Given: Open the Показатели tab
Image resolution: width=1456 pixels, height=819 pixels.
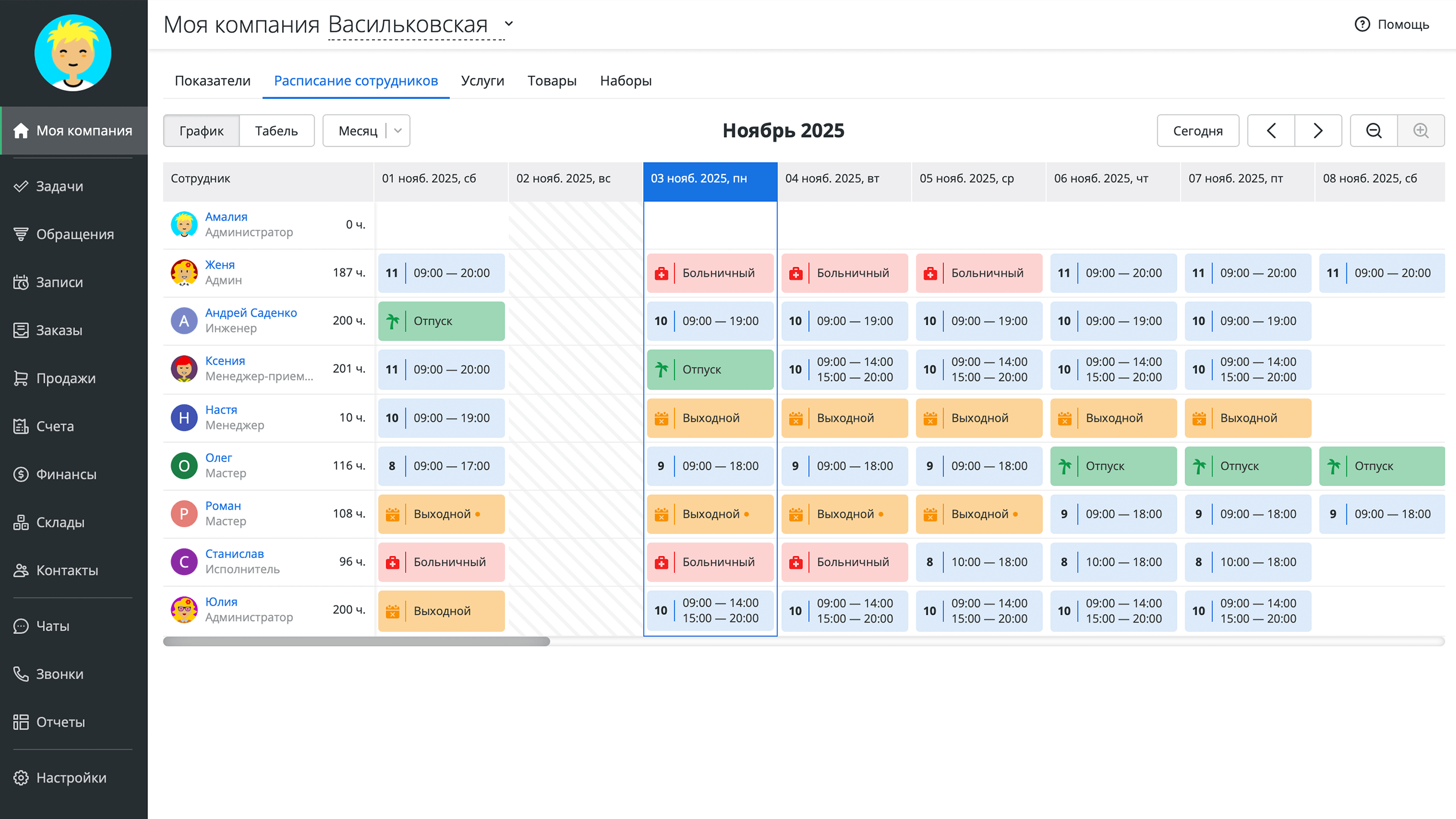Looking at the screenshot, I should pos(212,81).
